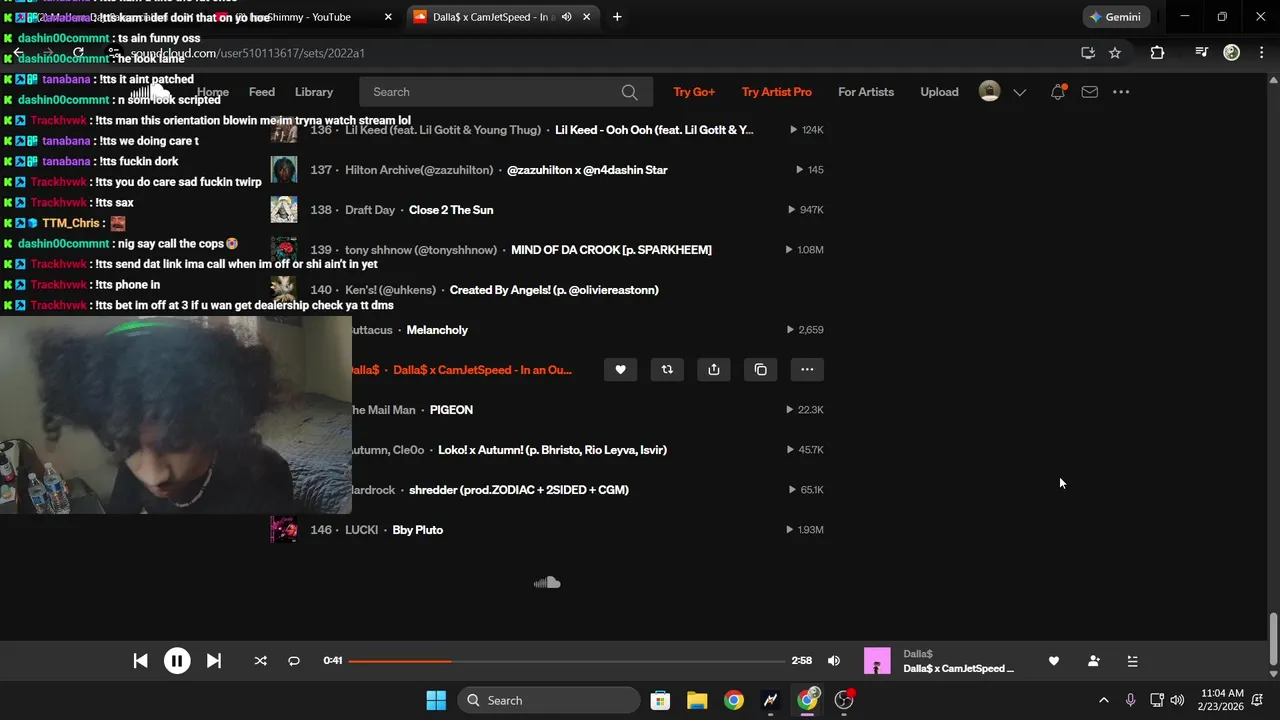Install or cast page icon in address bar
This screenshot has width=1280, height=720.
point(1088,53)
